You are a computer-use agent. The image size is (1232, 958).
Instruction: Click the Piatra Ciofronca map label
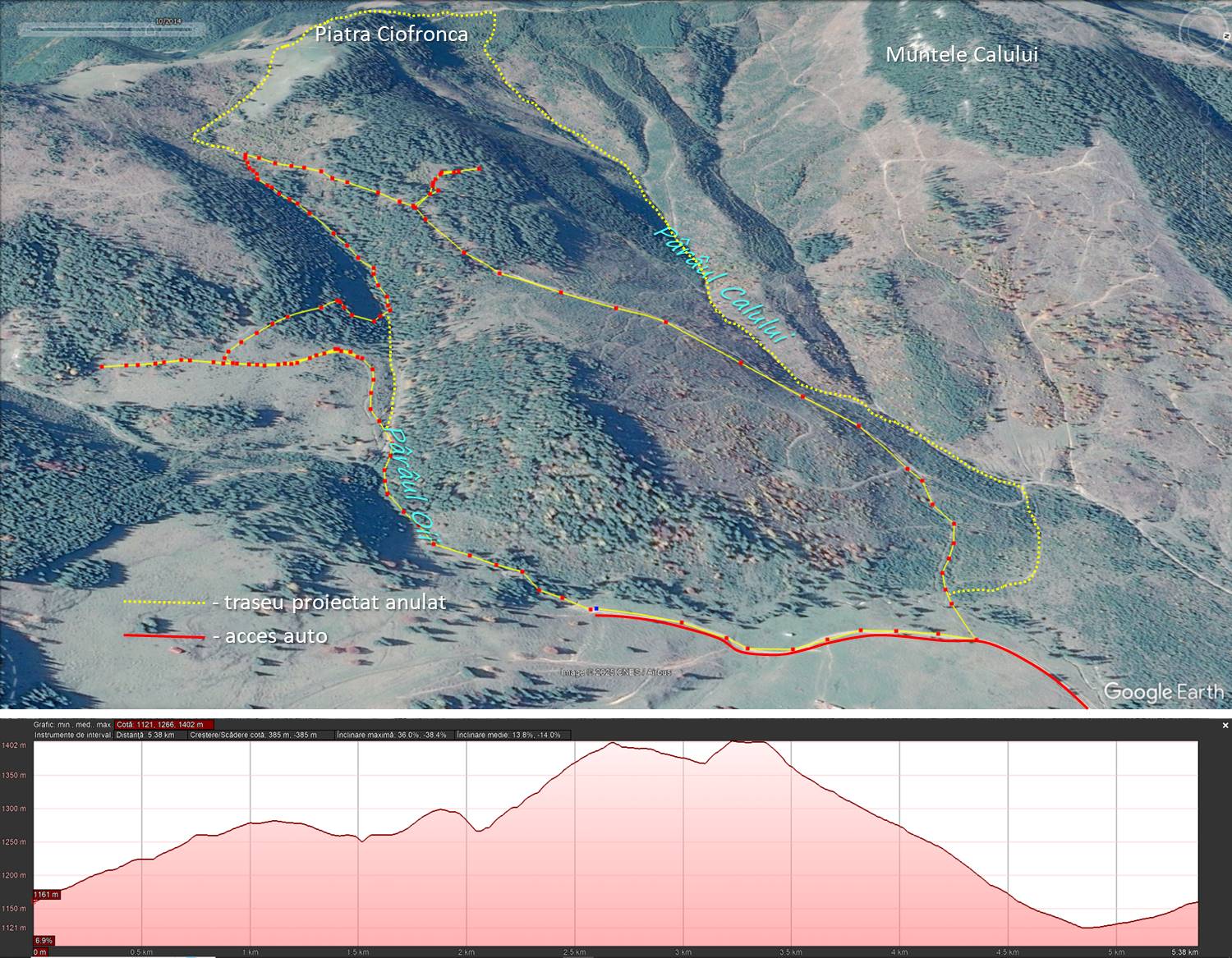392,34
